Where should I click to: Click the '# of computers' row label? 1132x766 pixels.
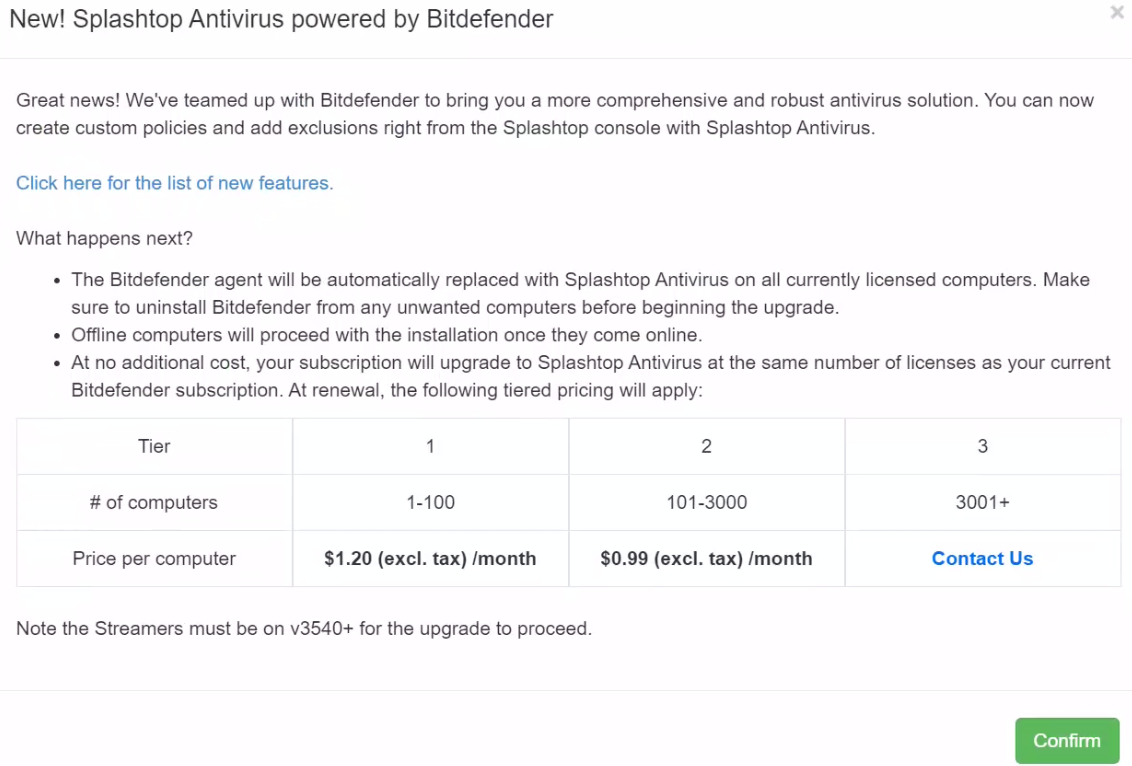tap(153, 502)
